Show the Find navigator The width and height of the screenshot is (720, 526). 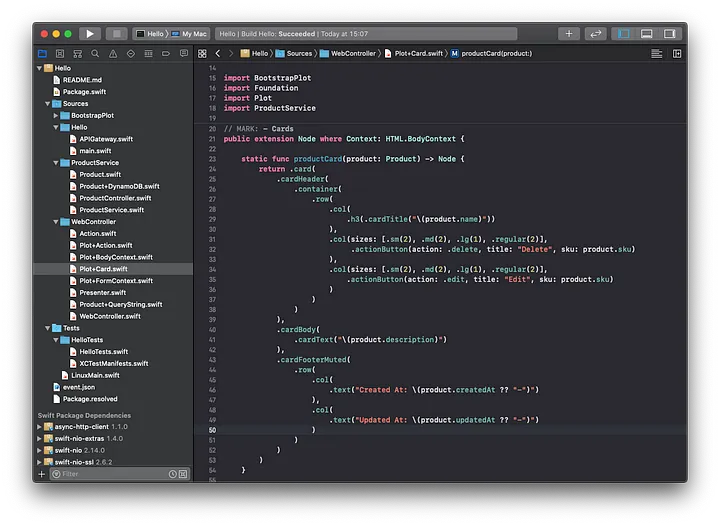tap(95, 54)
